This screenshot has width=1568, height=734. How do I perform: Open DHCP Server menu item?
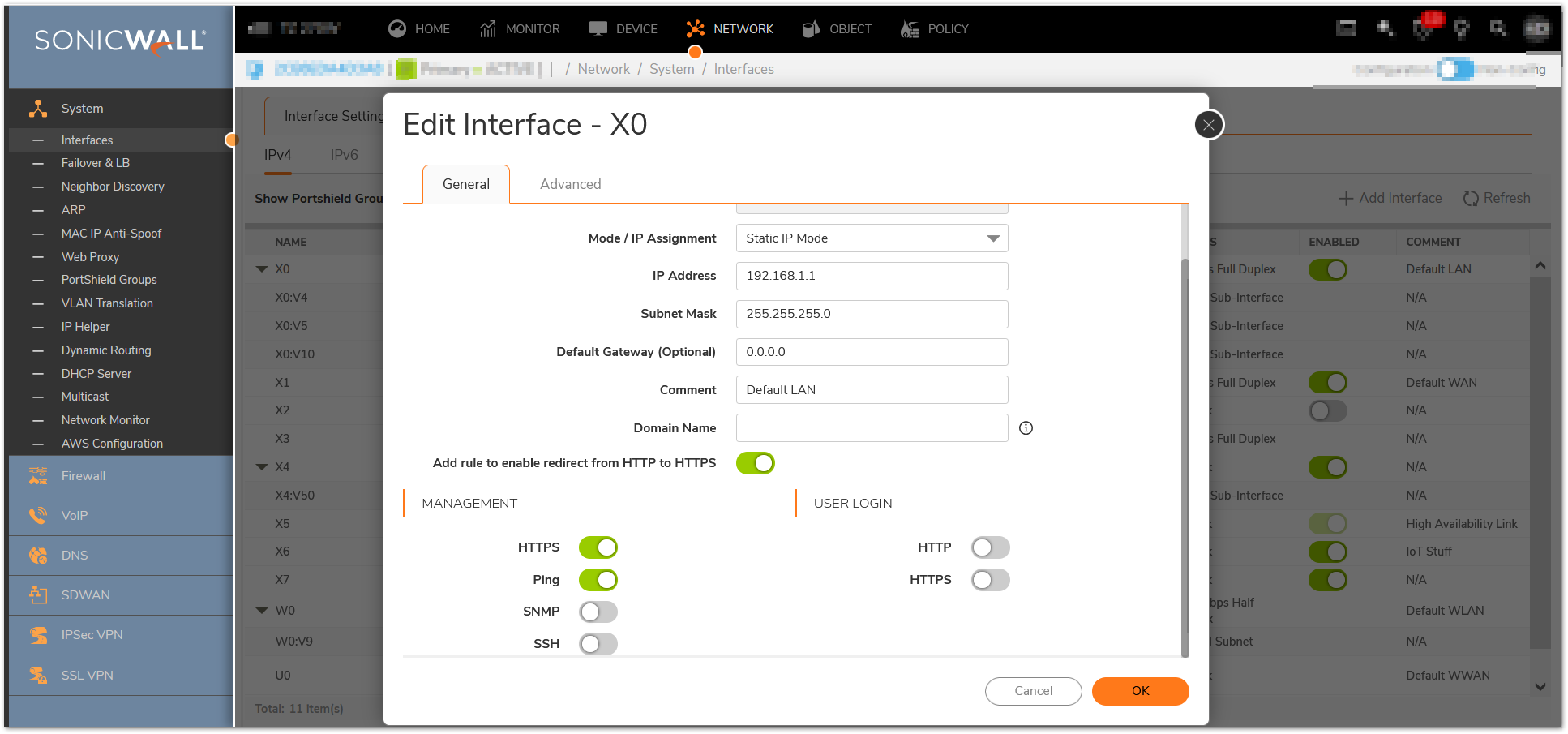click(96, 374)
